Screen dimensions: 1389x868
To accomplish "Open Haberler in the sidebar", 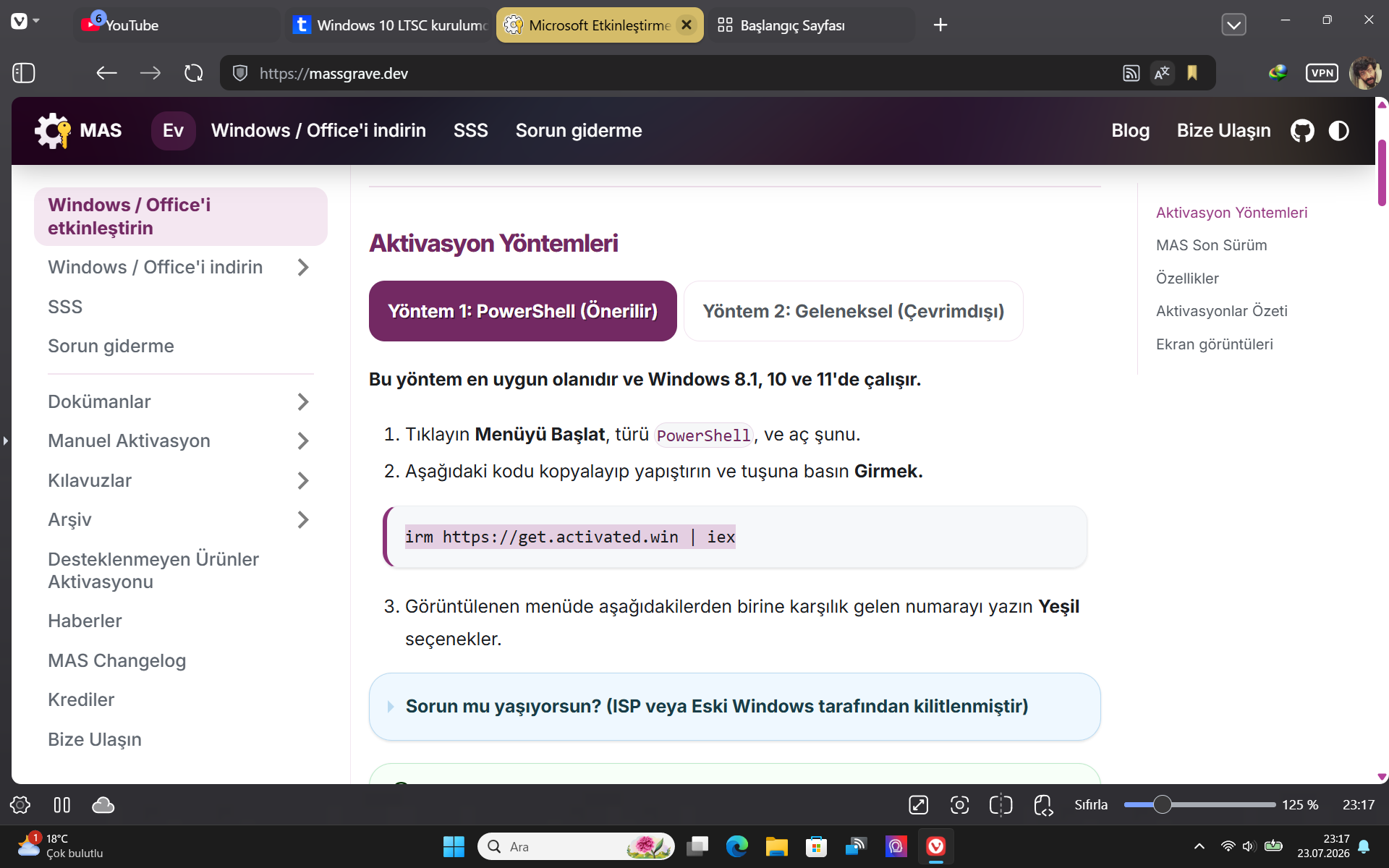I will click(85, 621).
